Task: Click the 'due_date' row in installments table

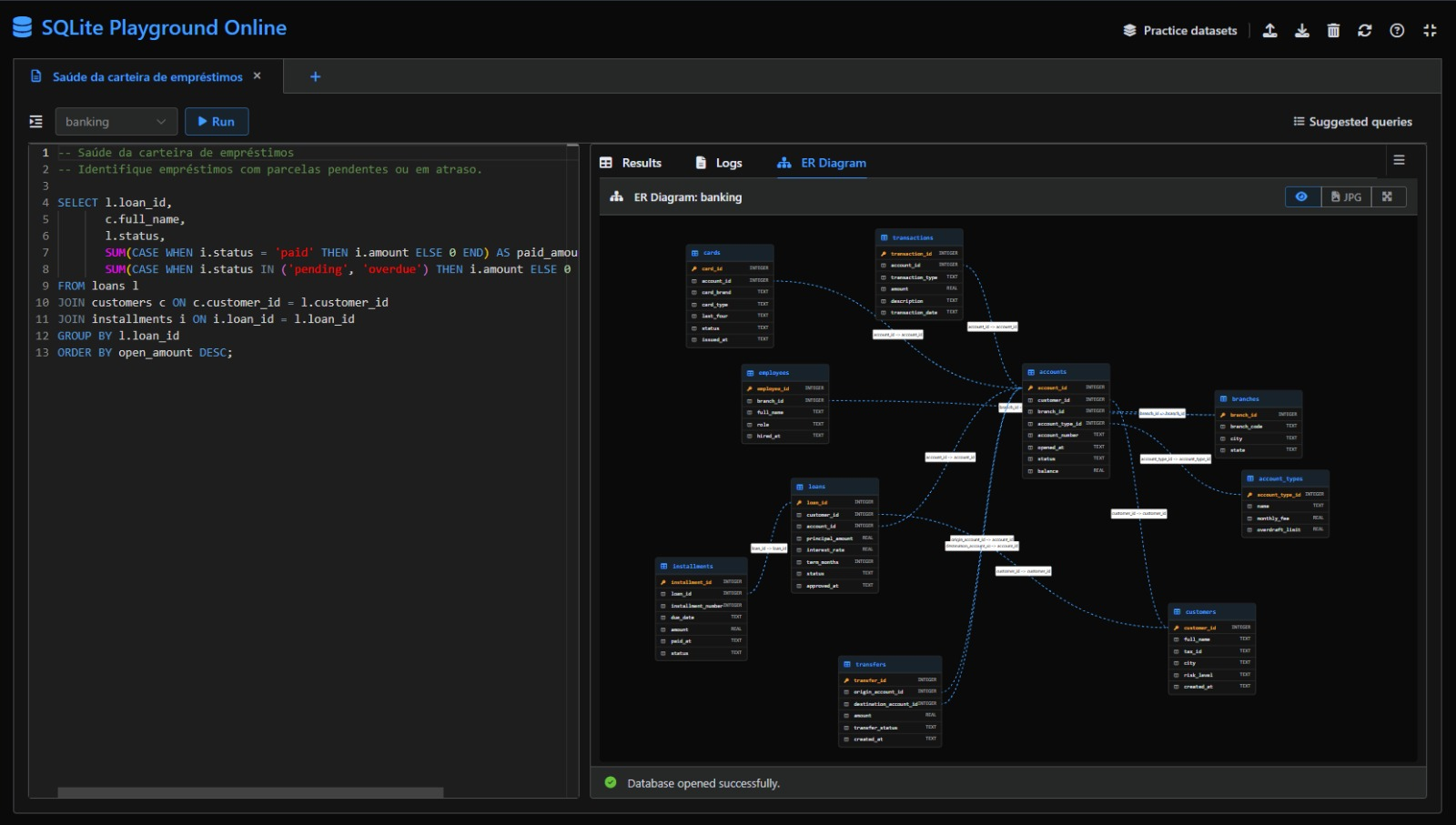Action: click(702, 617)
